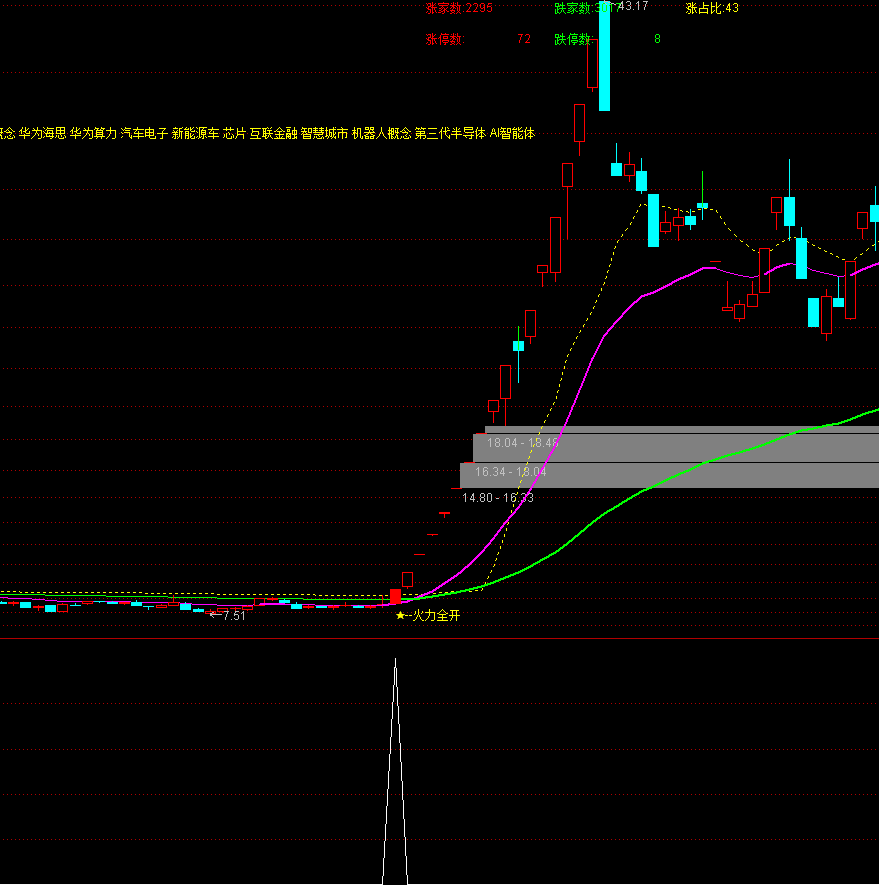The height and width of the screenshot is (885, 879).
Task: Click the solid red candle above the star
Action: (395, 596)
